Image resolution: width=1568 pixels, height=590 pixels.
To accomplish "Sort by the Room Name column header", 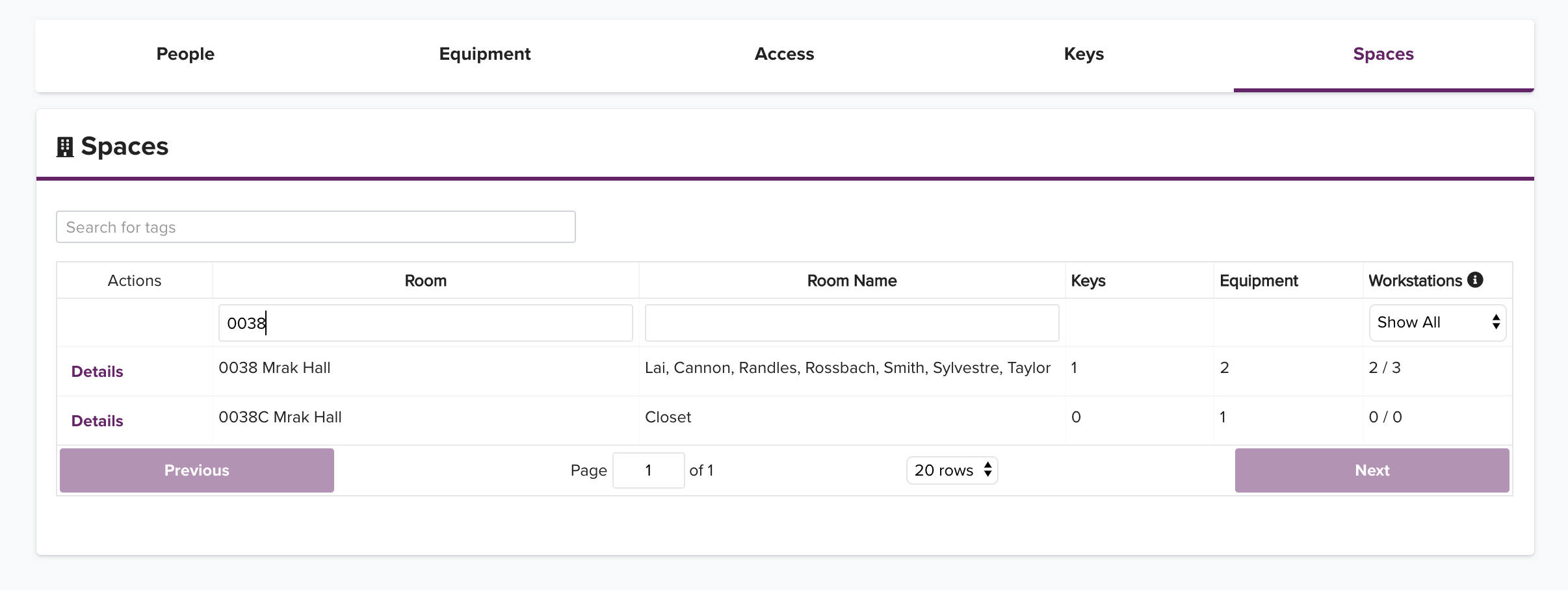I will 852,281.
